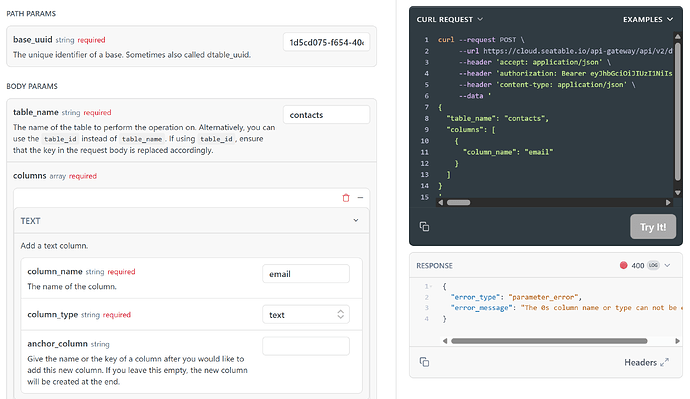Click the response scrollbar right arrow
Image resolution: width=690 pixels, height=399 pixels.
[x=677, y=341]
